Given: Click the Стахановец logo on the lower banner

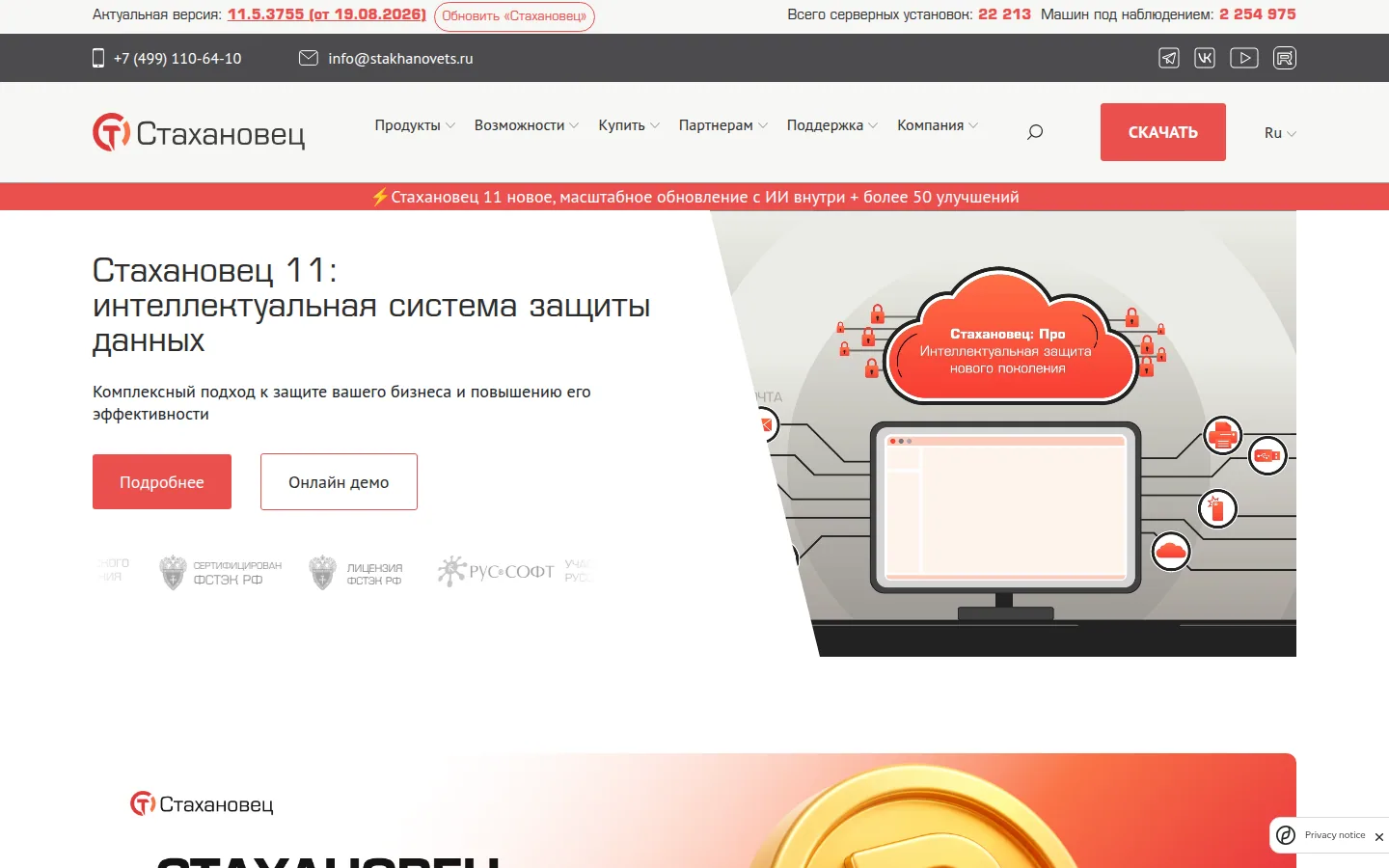Looking at the screenshot, I should pyautogui.click(x=203, y=803).
